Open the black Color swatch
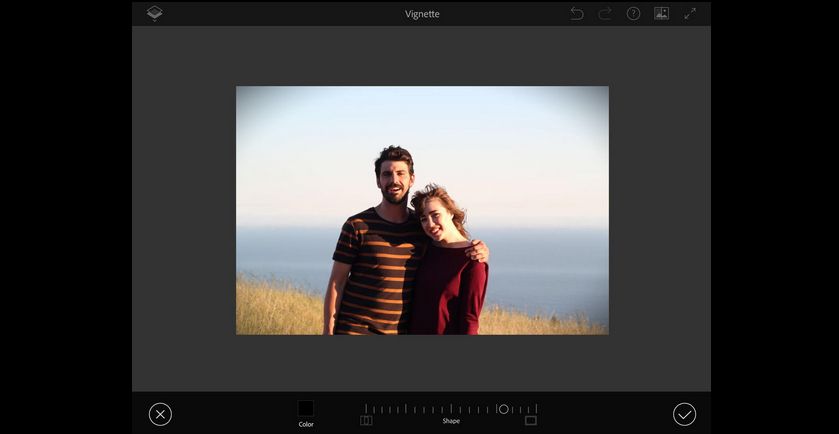 (306, 408)
